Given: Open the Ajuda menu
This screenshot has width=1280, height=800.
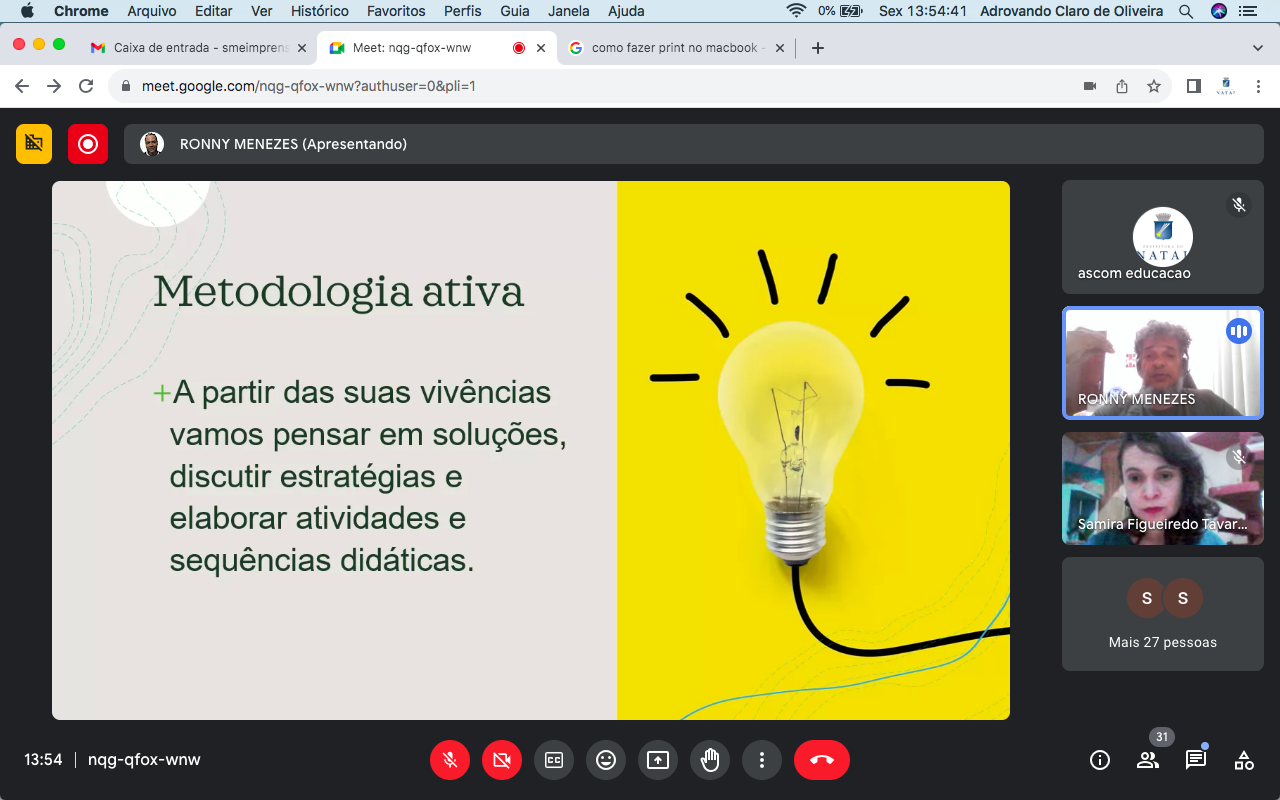Looking at the screenshot, I should (x=626, y=11).
